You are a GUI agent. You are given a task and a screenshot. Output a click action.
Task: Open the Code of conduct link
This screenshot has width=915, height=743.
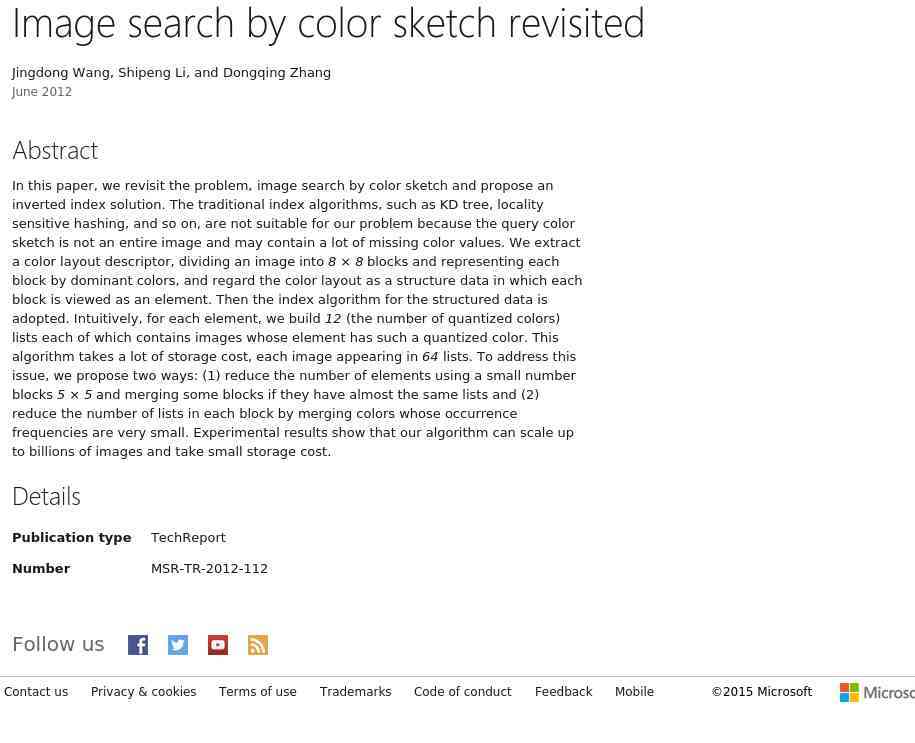pos(463,692)
